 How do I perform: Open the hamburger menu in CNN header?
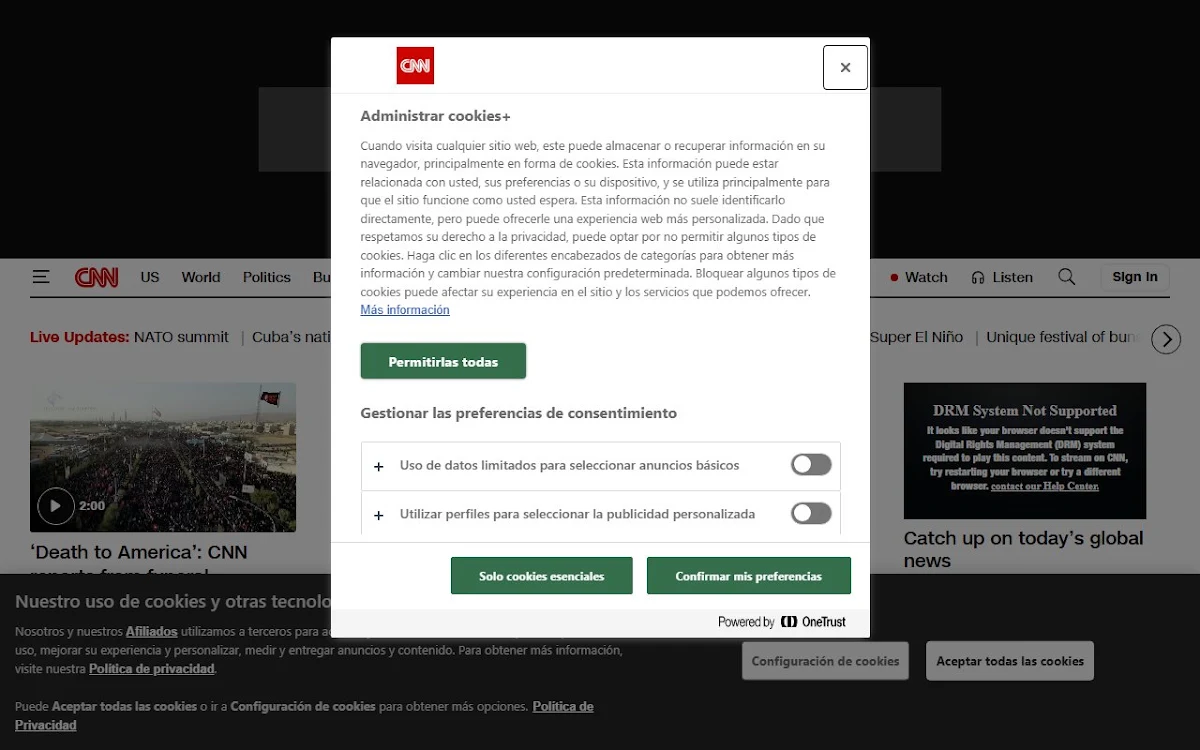[41, 277]
